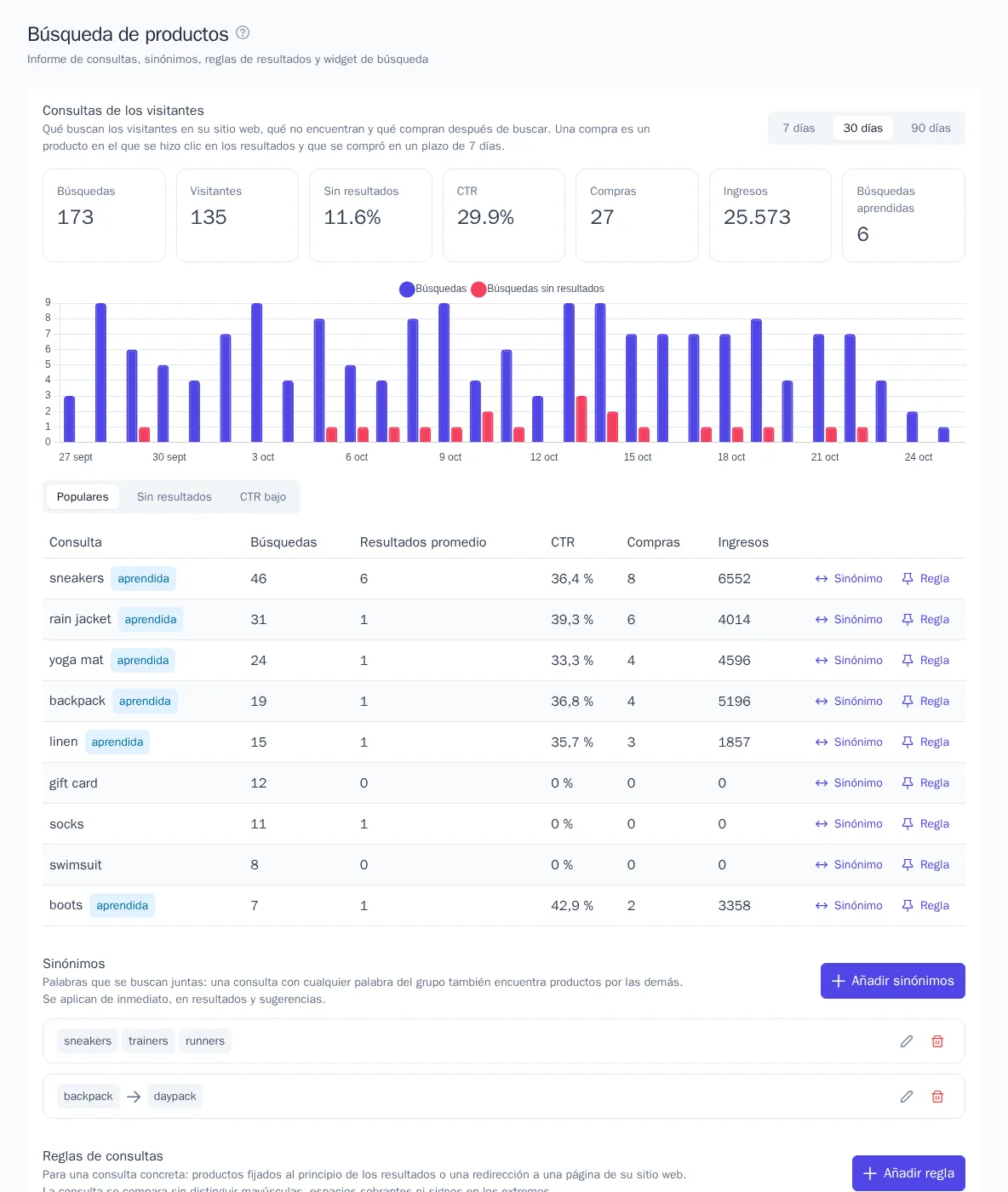Screen dimensions: 1008x1192
Task: Click the Añadir sinónimos button
Action: 893,981
